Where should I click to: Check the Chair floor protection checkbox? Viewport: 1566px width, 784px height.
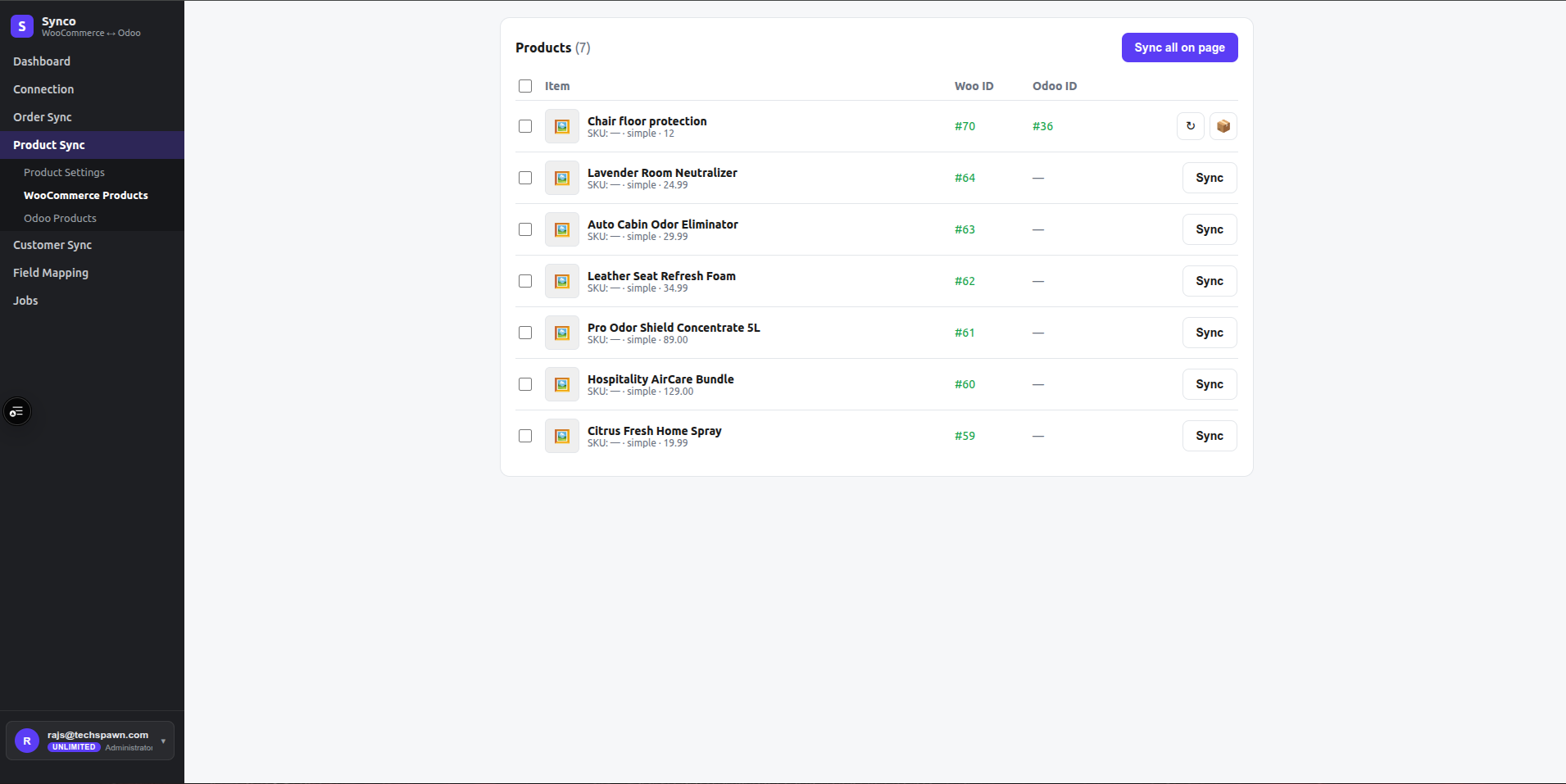(525, 126)
